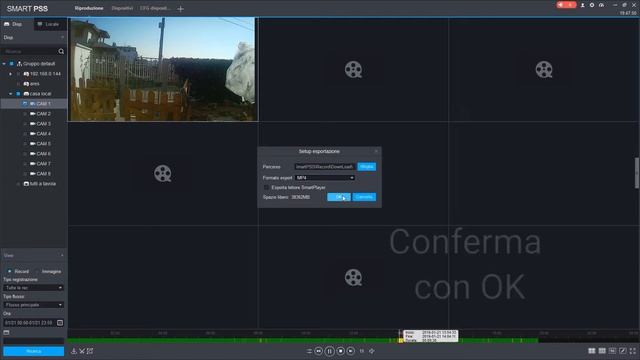The width and height of the screenshot is (640, 360).
Task: Click the device search input field
Action: [x=29, y=51]
